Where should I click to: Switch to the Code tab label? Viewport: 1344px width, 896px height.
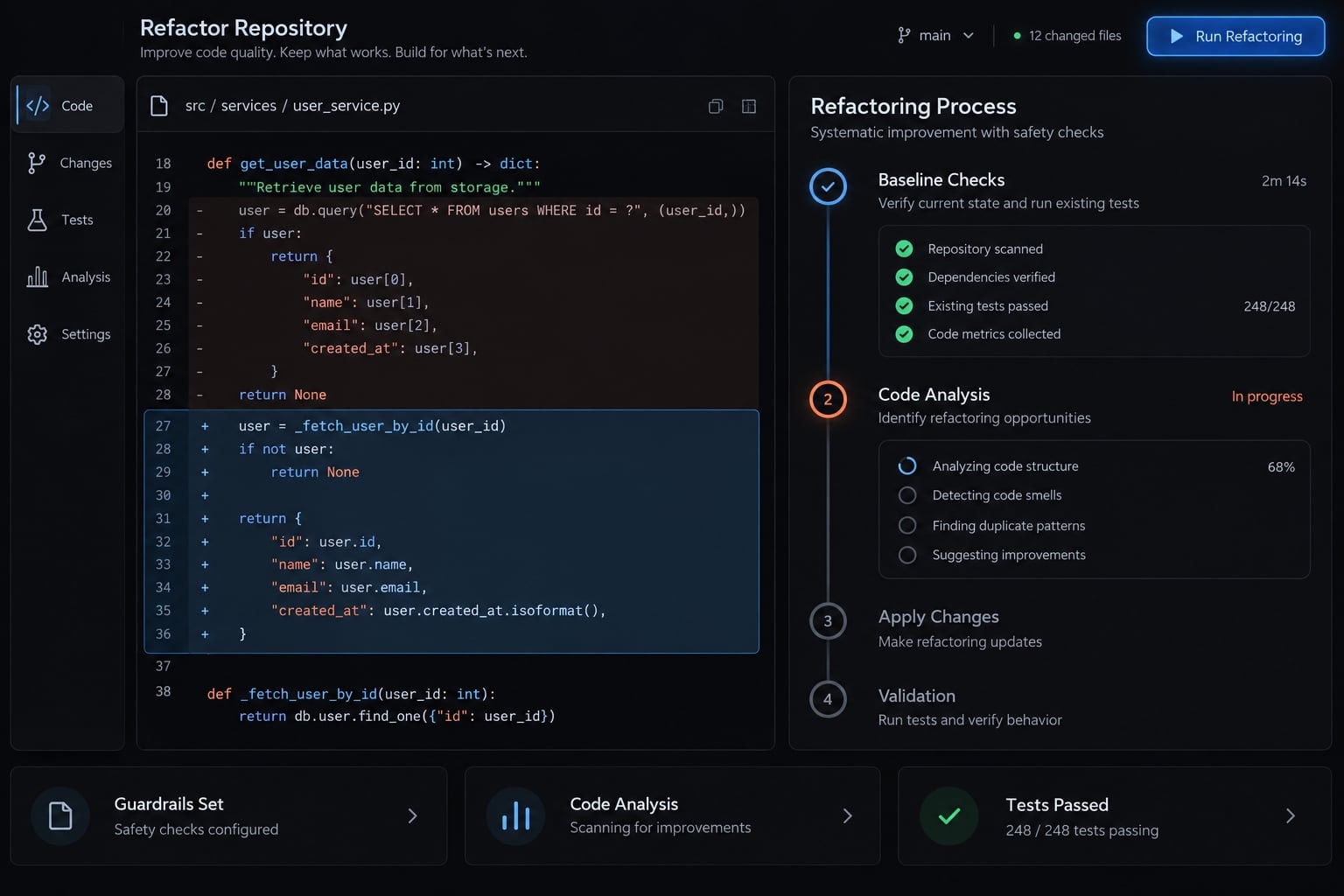click(77, 106)
